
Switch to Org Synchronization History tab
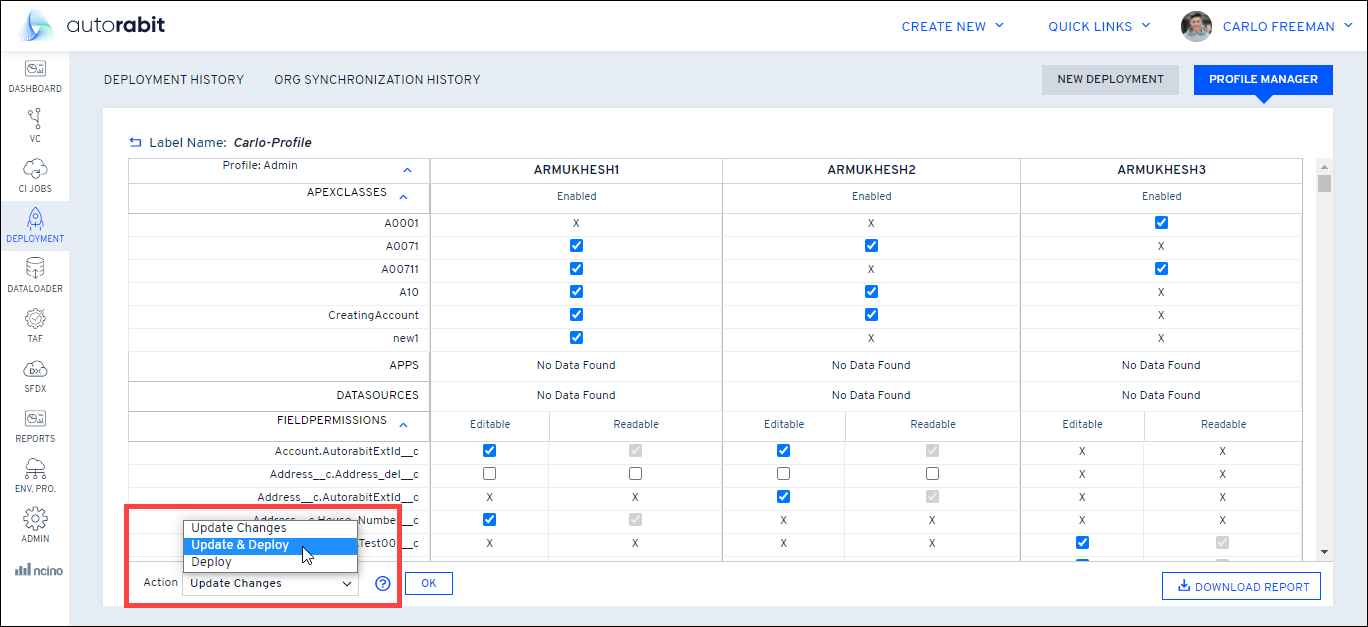pos(377,80)
